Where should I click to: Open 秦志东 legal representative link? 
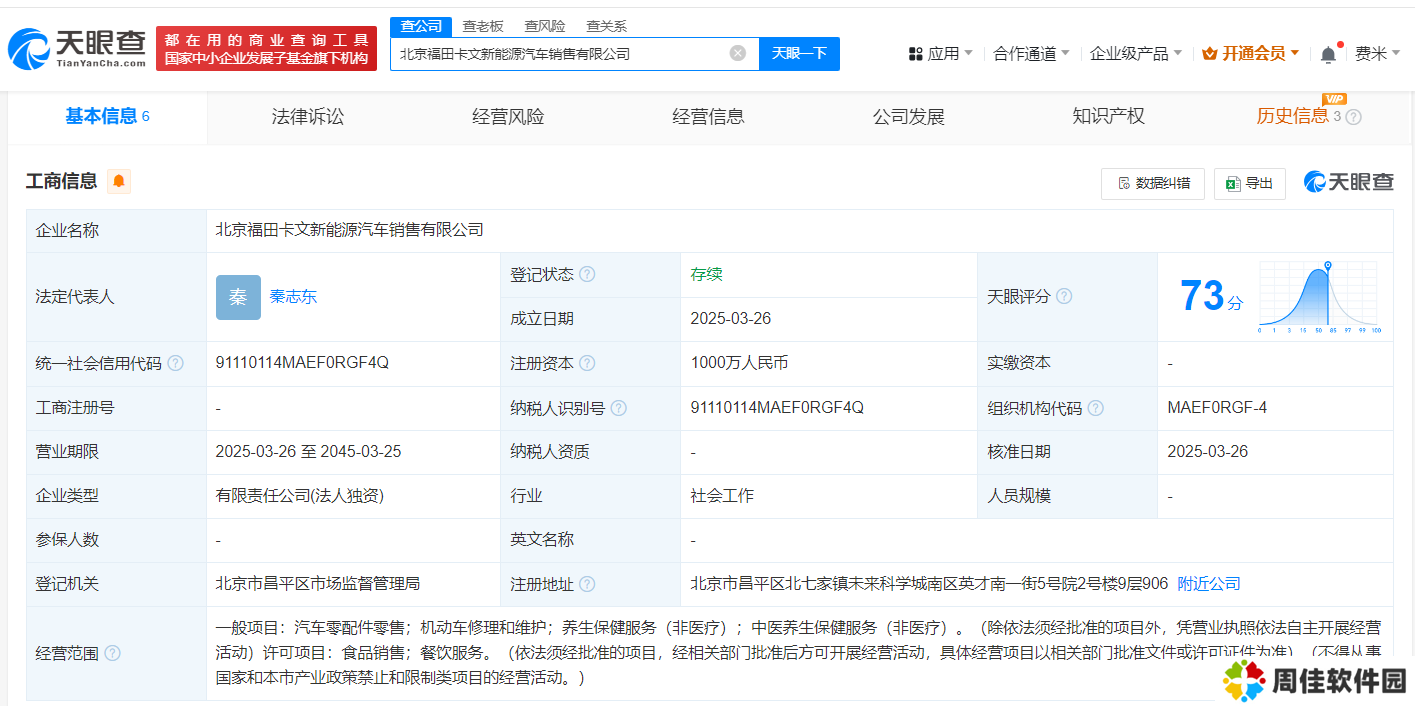[x=293, y=297]
